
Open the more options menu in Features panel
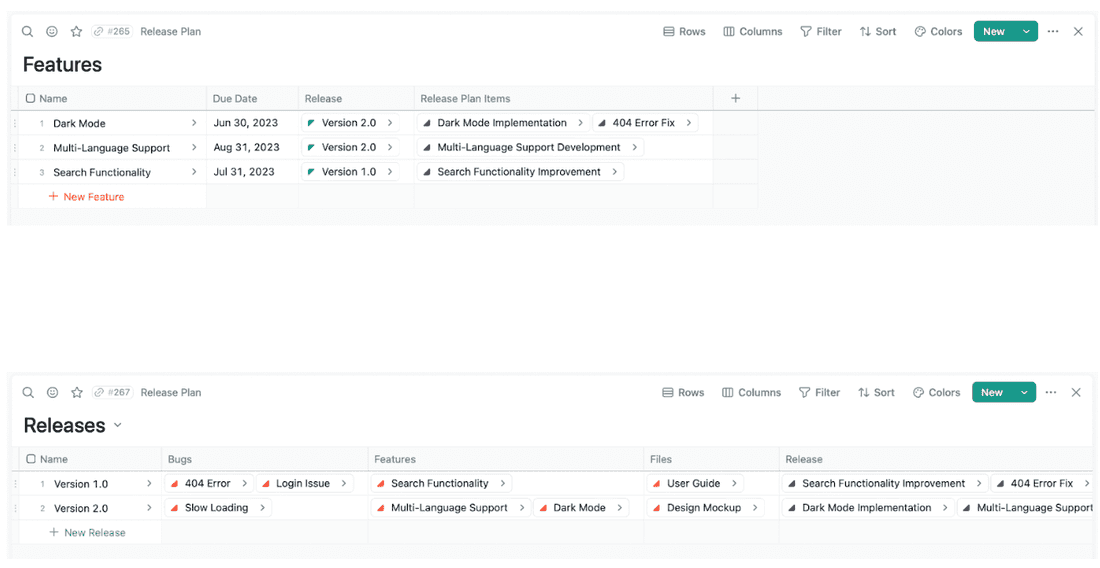[x=1053, y=32]
